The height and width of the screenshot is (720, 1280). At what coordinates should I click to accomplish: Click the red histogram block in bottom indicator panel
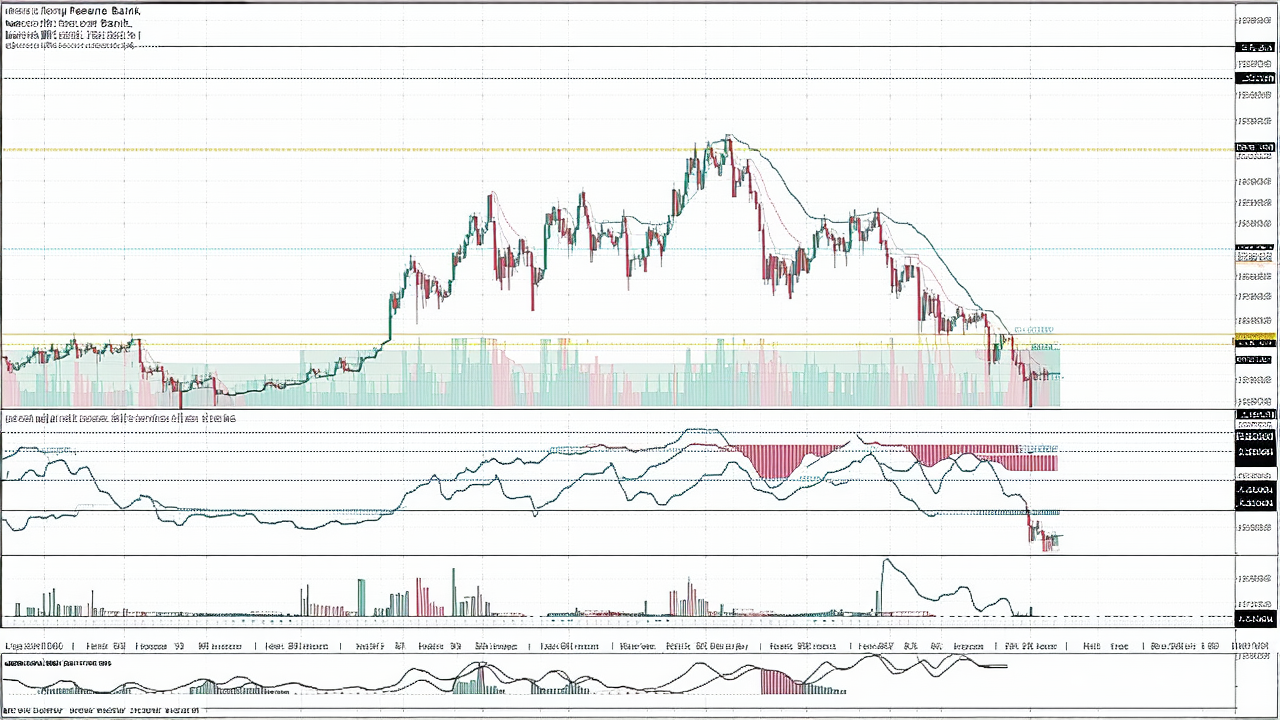point(782,681)
